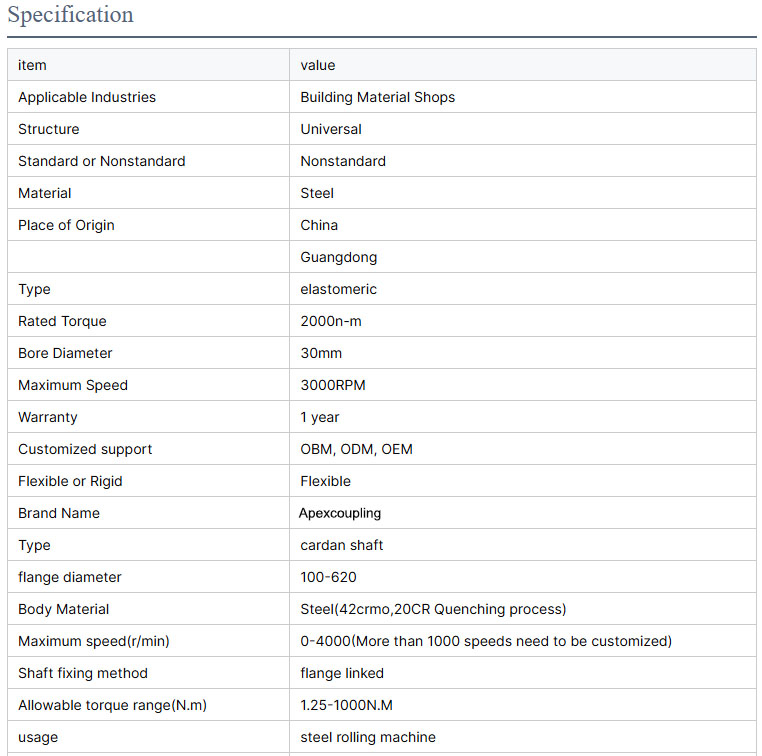Image resolution: width=762 pixels, height=756 pixels.
Task: Click the flange diameter label
Action: pos(70,577)
